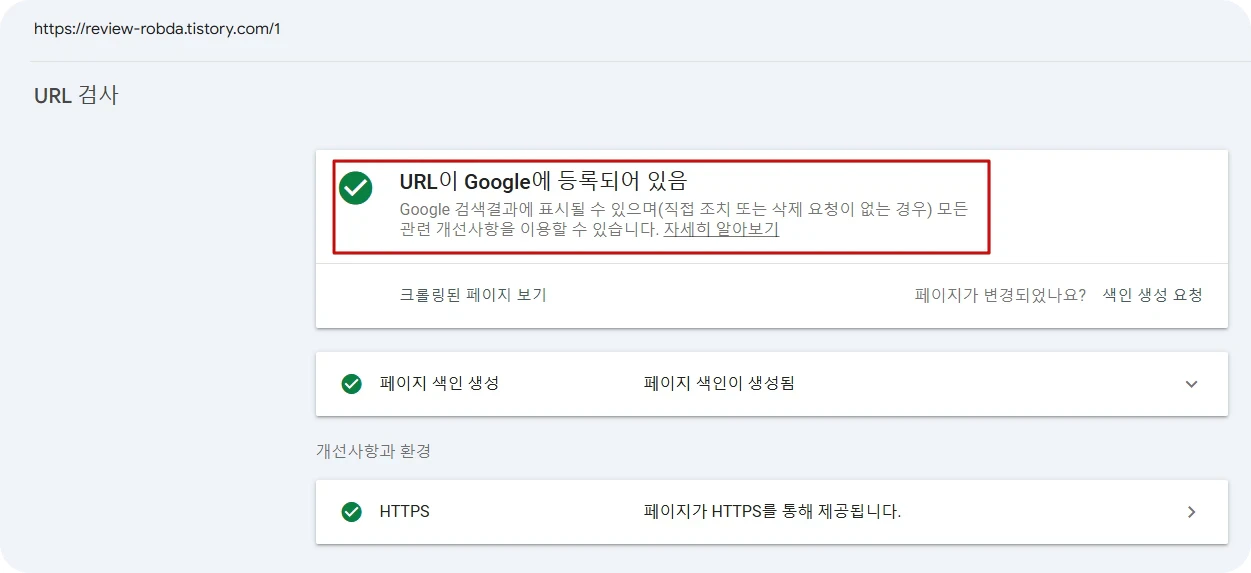Click the HTTPS row label

[x=404, y=512]
